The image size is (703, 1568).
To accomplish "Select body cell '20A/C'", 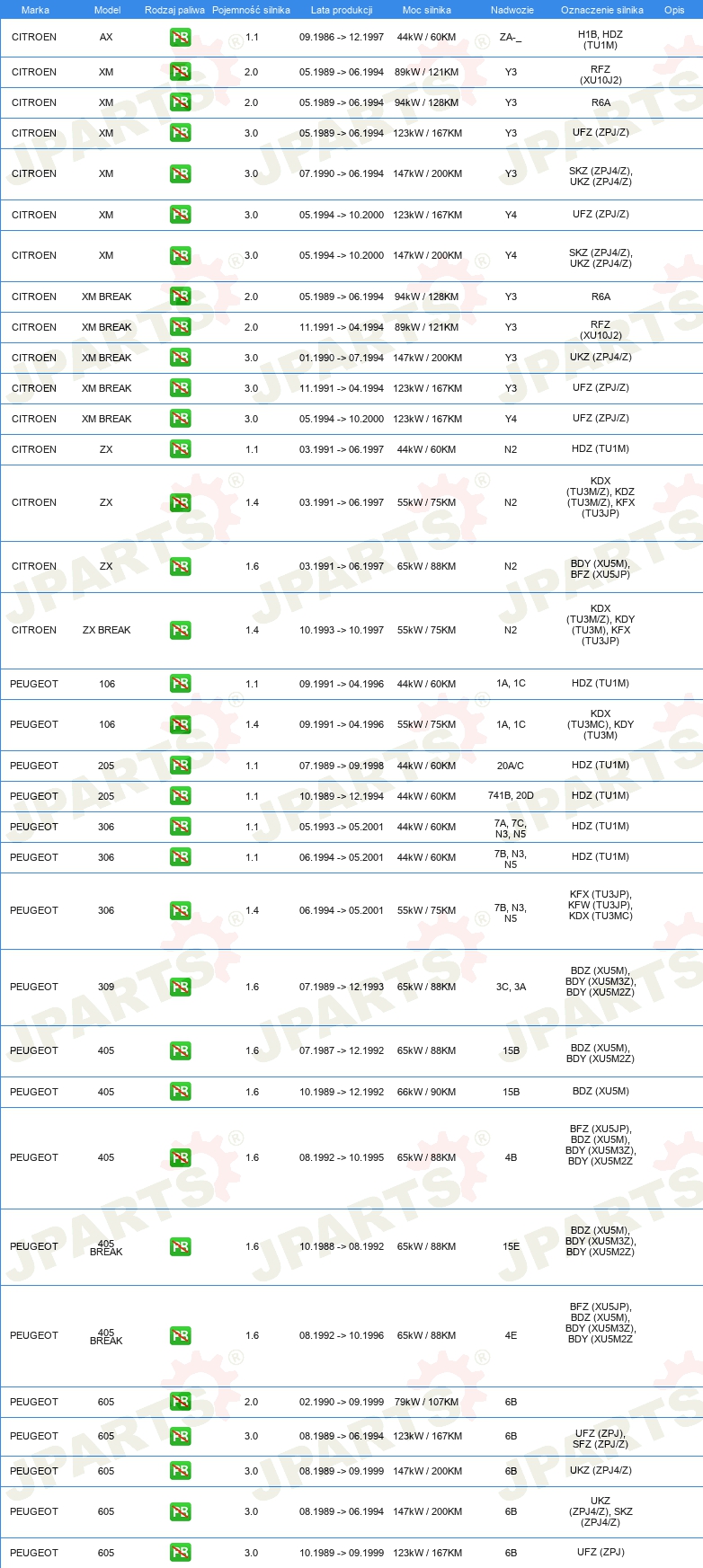I will click(x=511, y=766).
